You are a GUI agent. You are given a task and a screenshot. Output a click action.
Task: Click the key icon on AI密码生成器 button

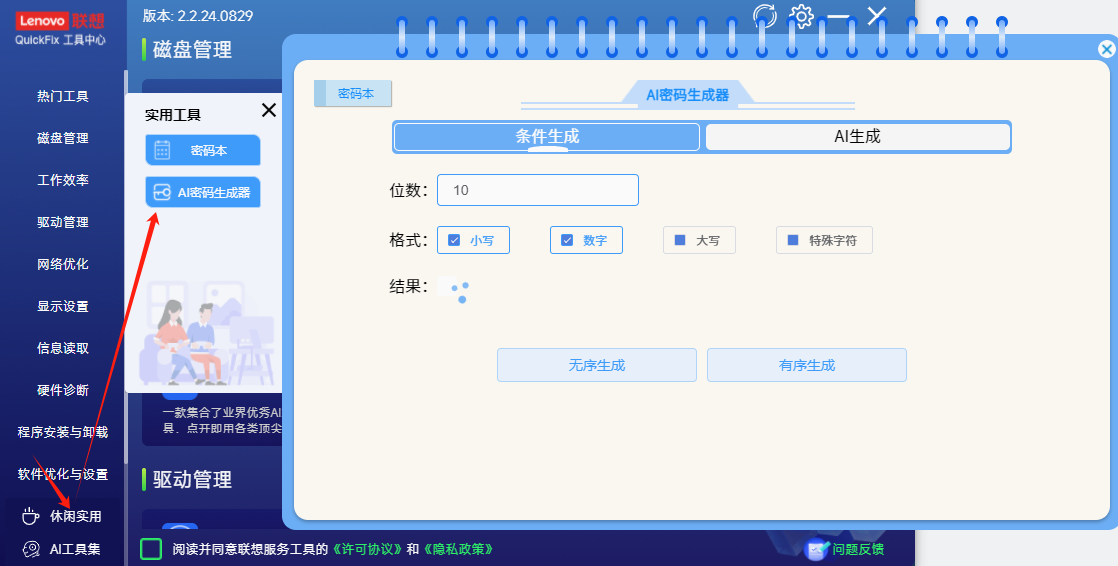point(161,193)
